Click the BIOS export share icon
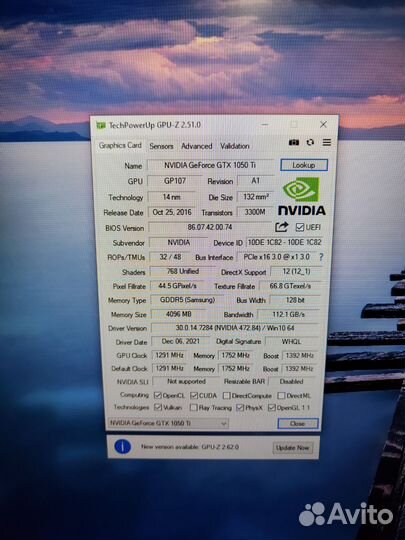 pyautogui.click(x=281, y=227)
